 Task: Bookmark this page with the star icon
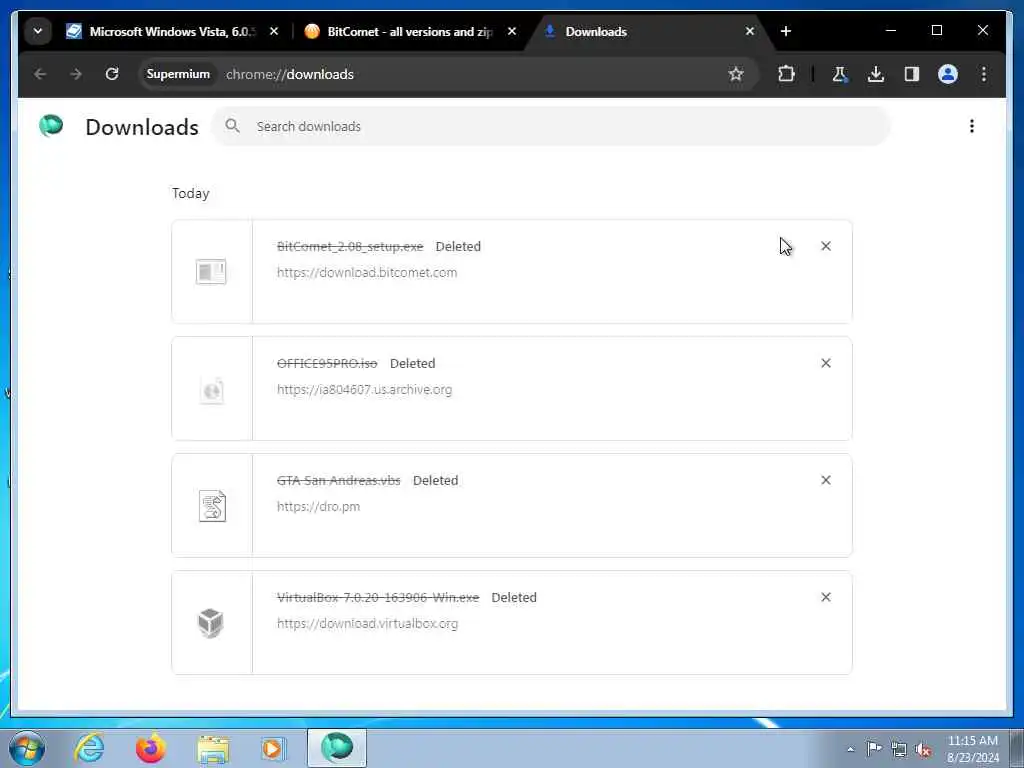[x=736, y=74]
